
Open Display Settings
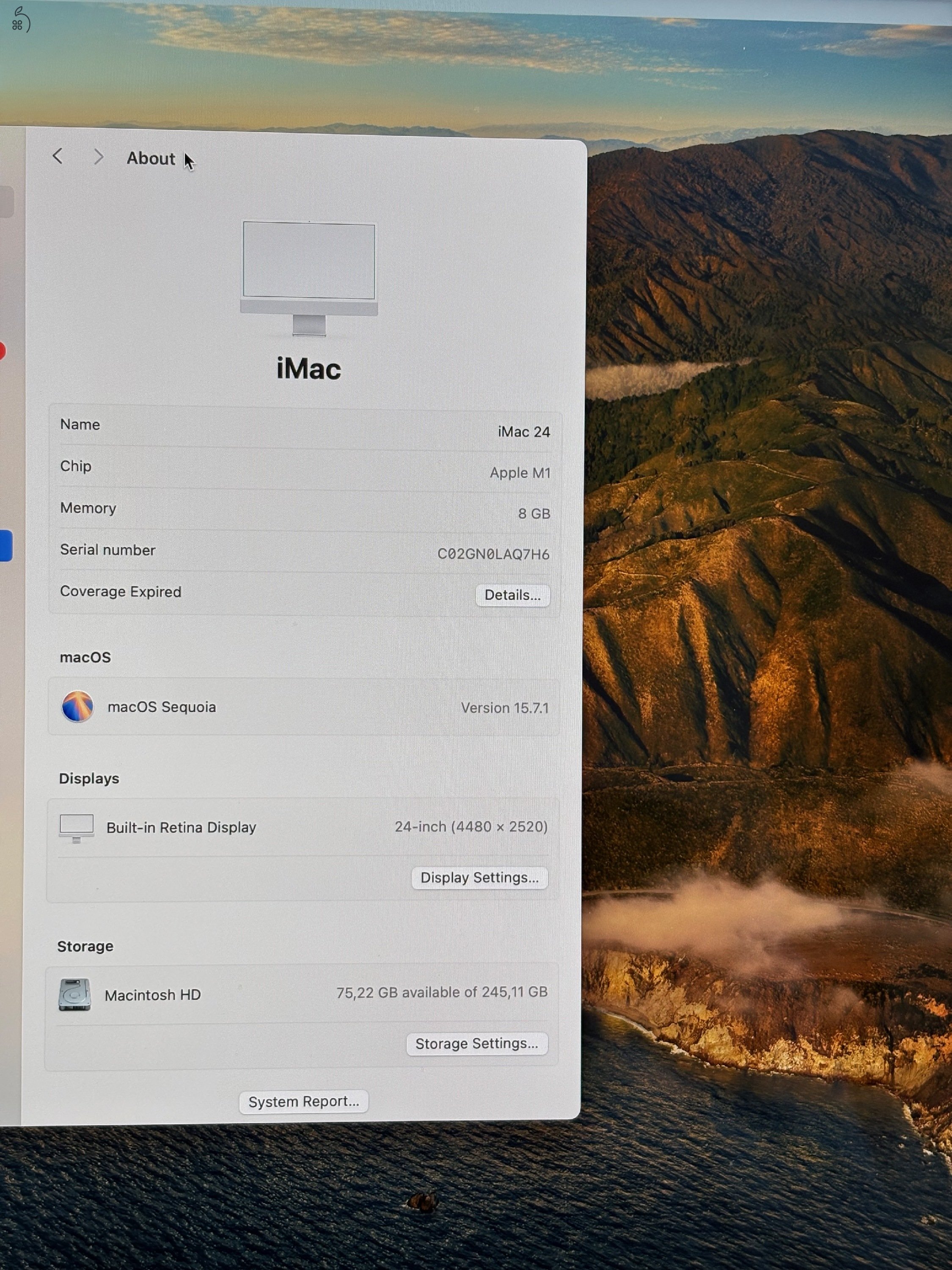pyautogui.click(x=480, y=877)
